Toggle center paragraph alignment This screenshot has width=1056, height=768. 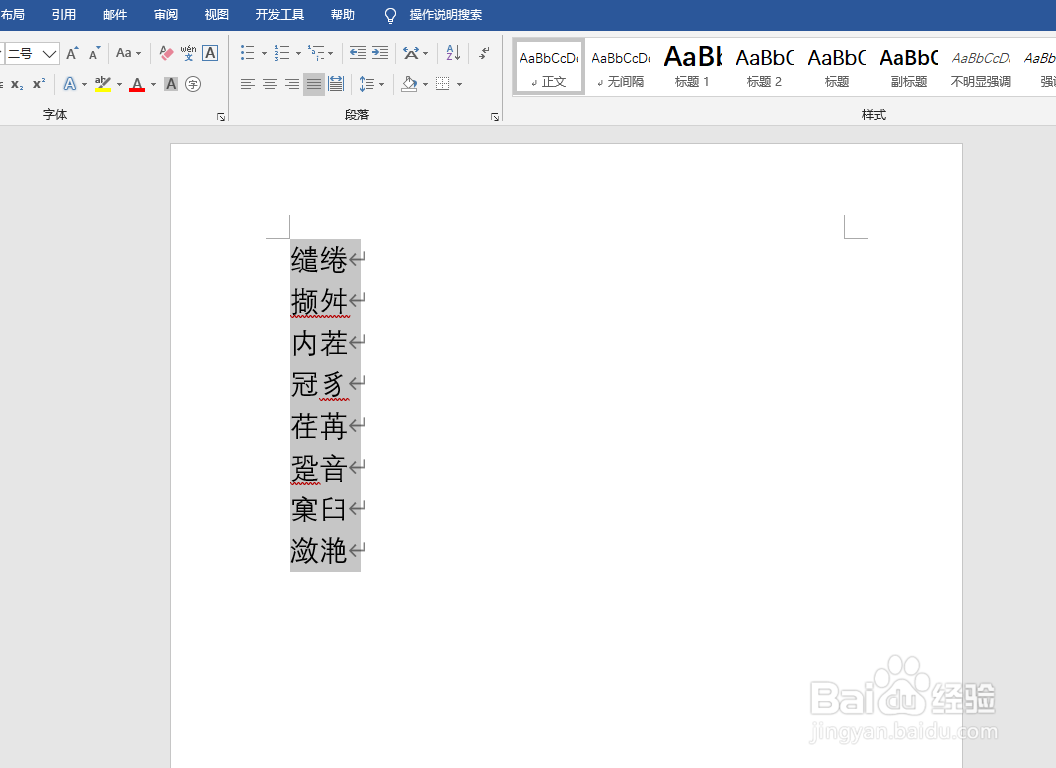coord(269,84)
